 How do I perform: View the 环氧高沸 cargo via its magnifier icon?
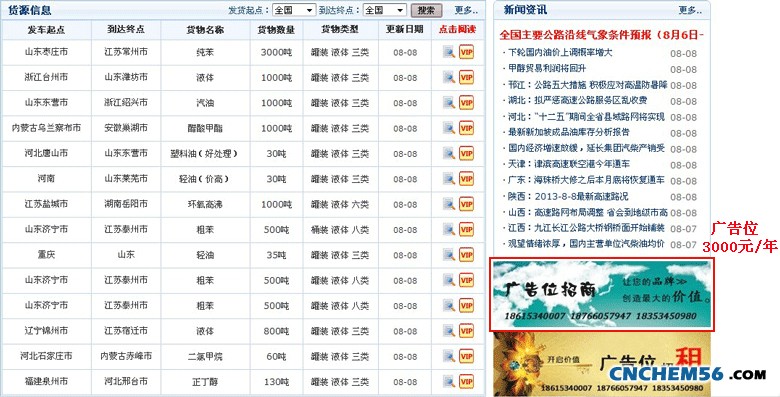click(449, 204)
